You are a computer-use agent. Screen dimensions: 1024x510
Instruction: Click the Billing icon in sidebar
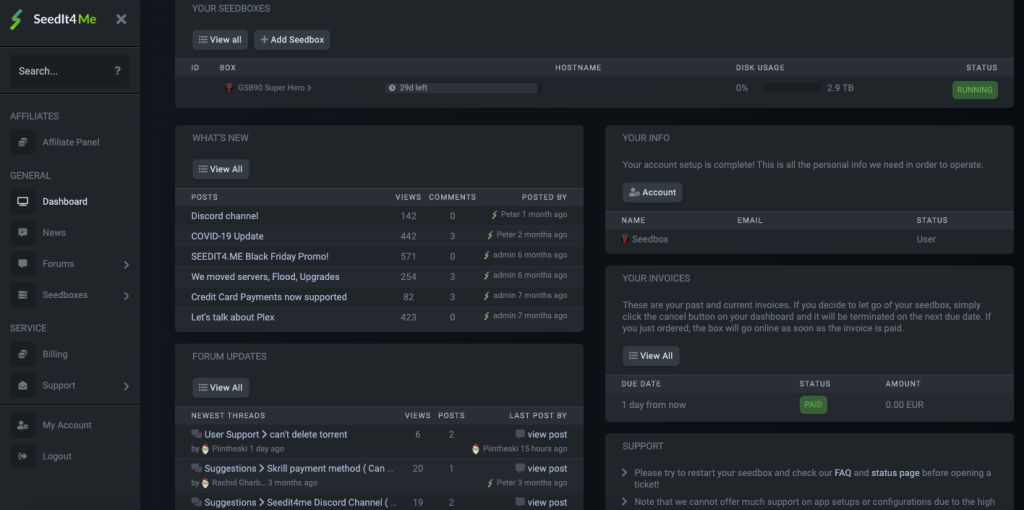(x=23, y=354)
